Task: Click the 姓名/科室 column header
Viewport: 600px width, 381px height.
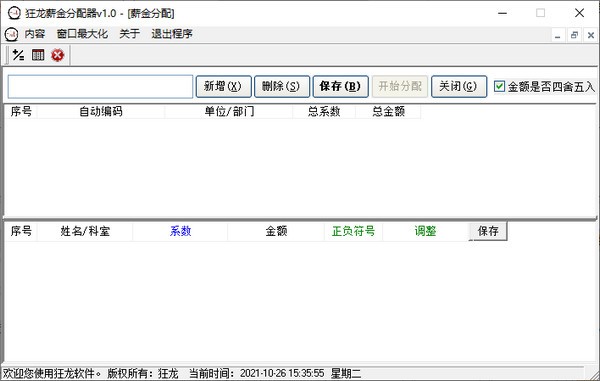Action: point(85,231)
